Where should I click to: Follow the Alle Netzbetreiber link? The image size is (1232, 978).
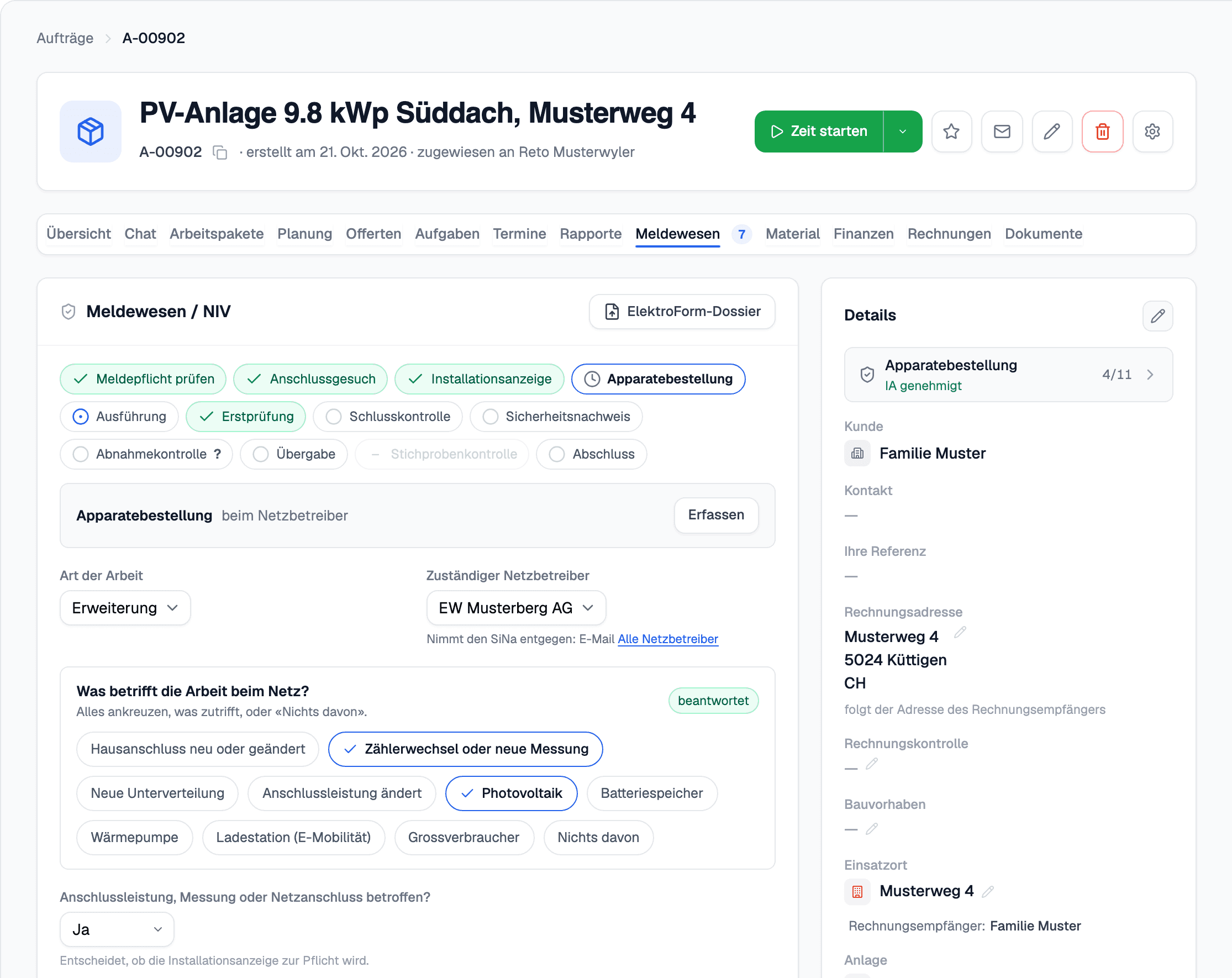pyautogui.click(x=667, y=639)
